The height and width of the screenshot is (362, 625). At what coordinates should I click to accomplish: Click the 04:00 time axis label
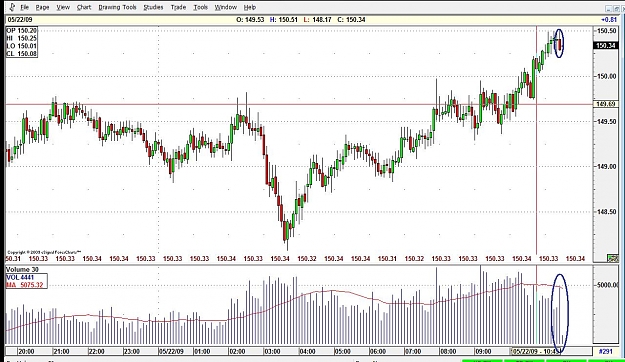coord(307,351)
